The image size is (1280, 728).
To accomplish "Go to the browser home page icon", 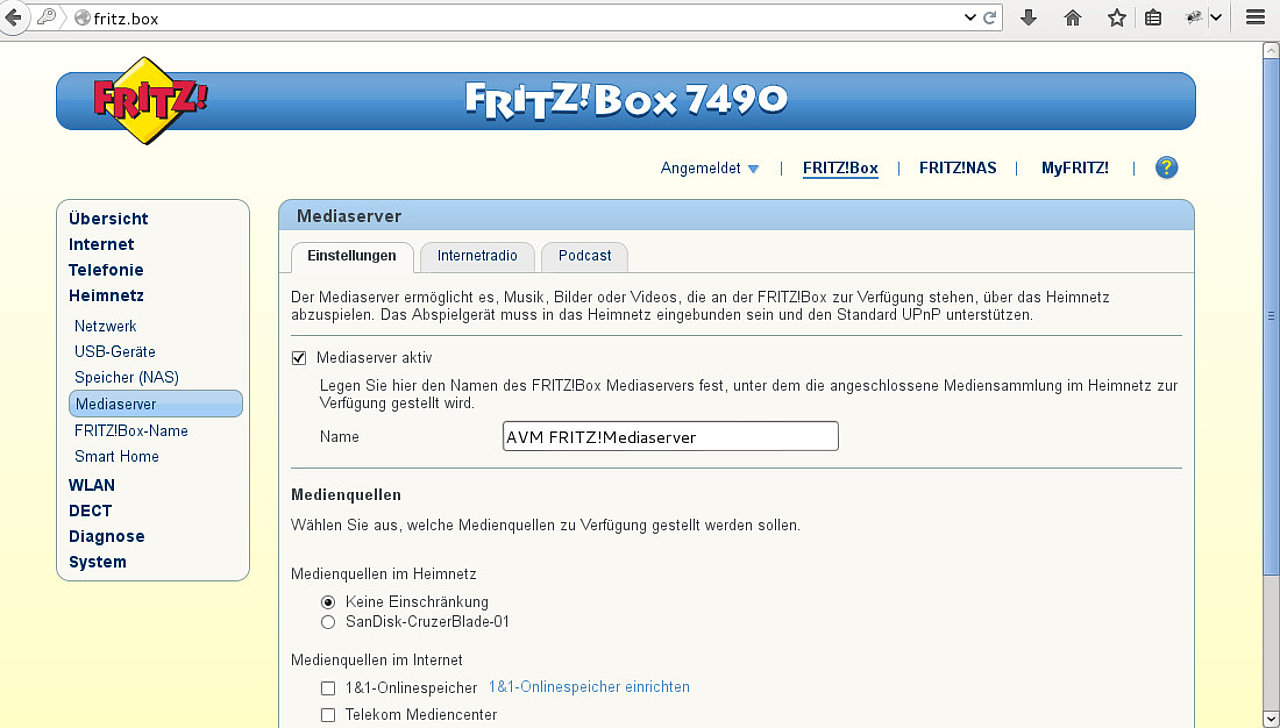I will 1073,18.
